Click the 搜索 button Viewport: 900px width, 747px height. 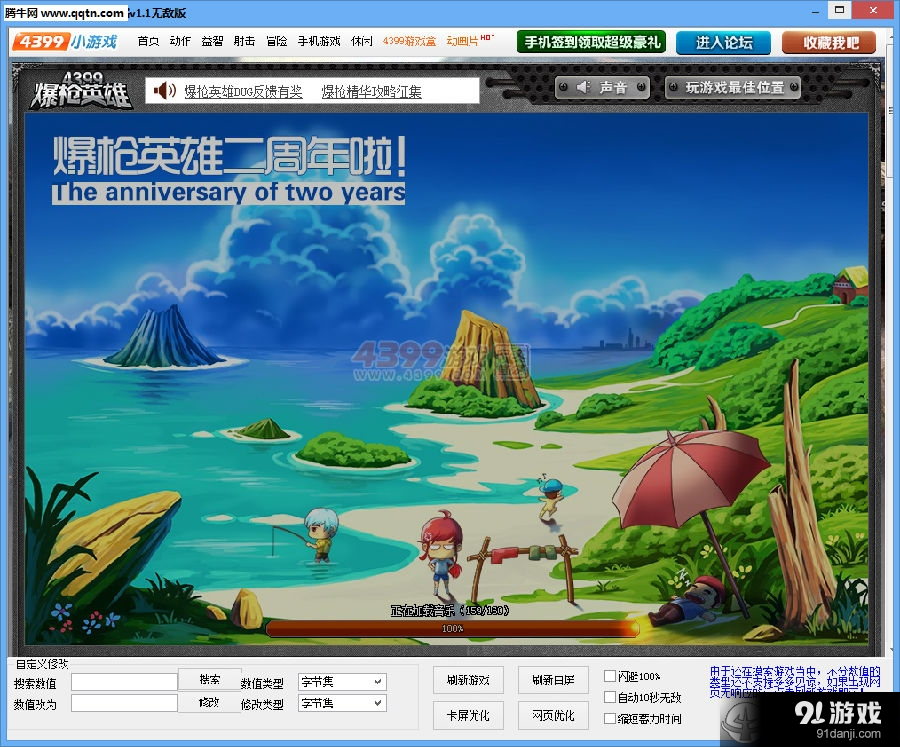tap(210, 680)
